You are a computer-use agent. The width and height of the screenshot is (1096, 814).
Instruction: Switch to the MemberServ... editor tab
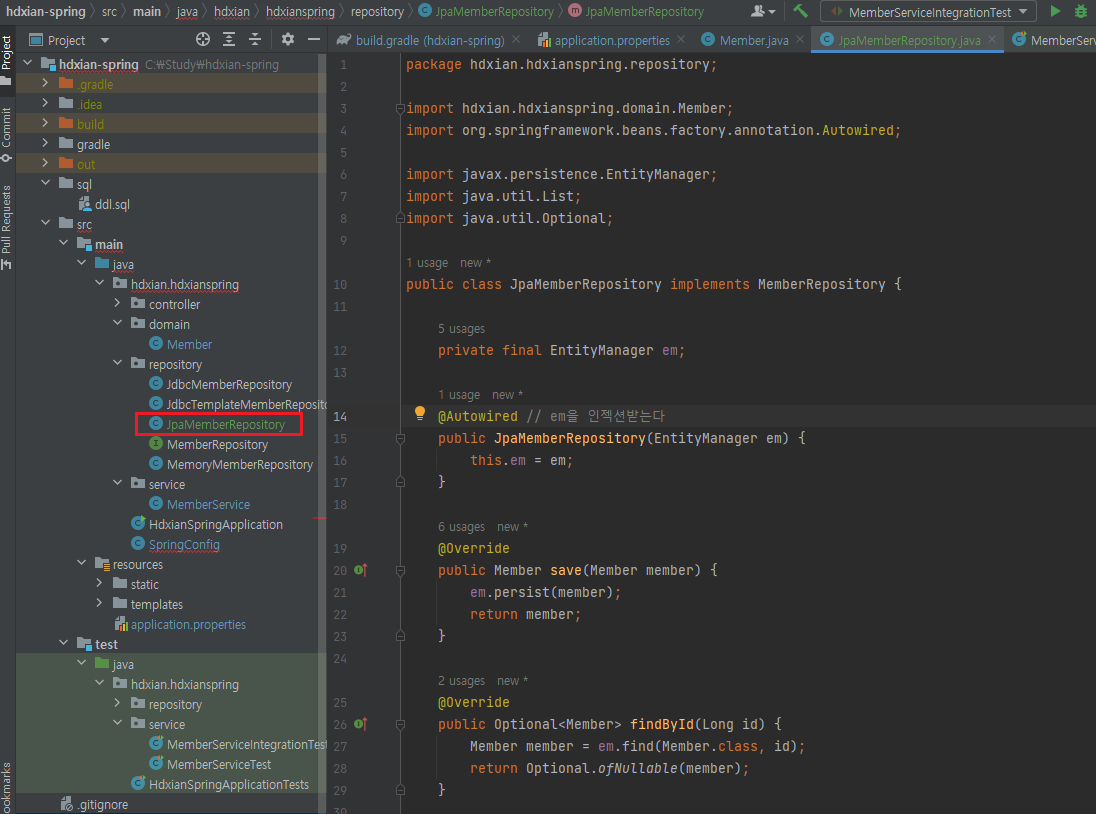pyautogui.click(x=1054, y=40)
